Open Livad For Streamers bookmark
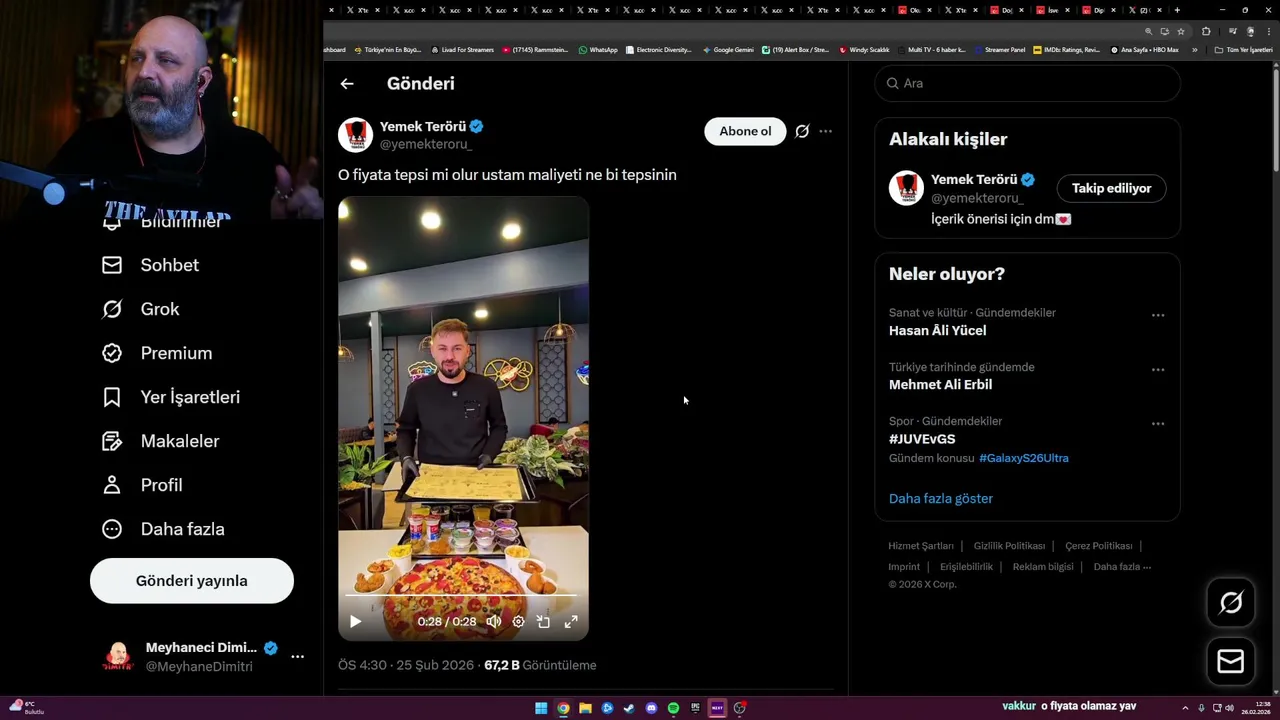Image resolution: width=1280 pixels, height=720 pixels. coord(462,50)
